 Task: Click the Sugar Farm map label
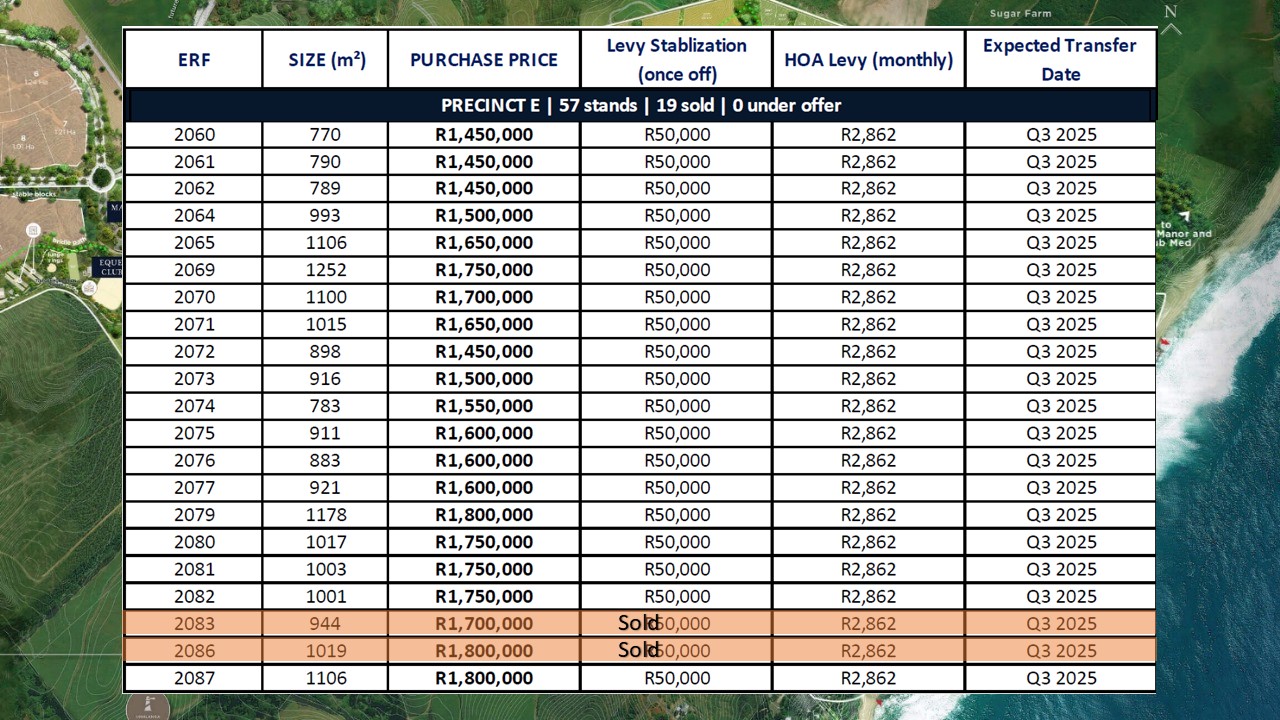1020,13
